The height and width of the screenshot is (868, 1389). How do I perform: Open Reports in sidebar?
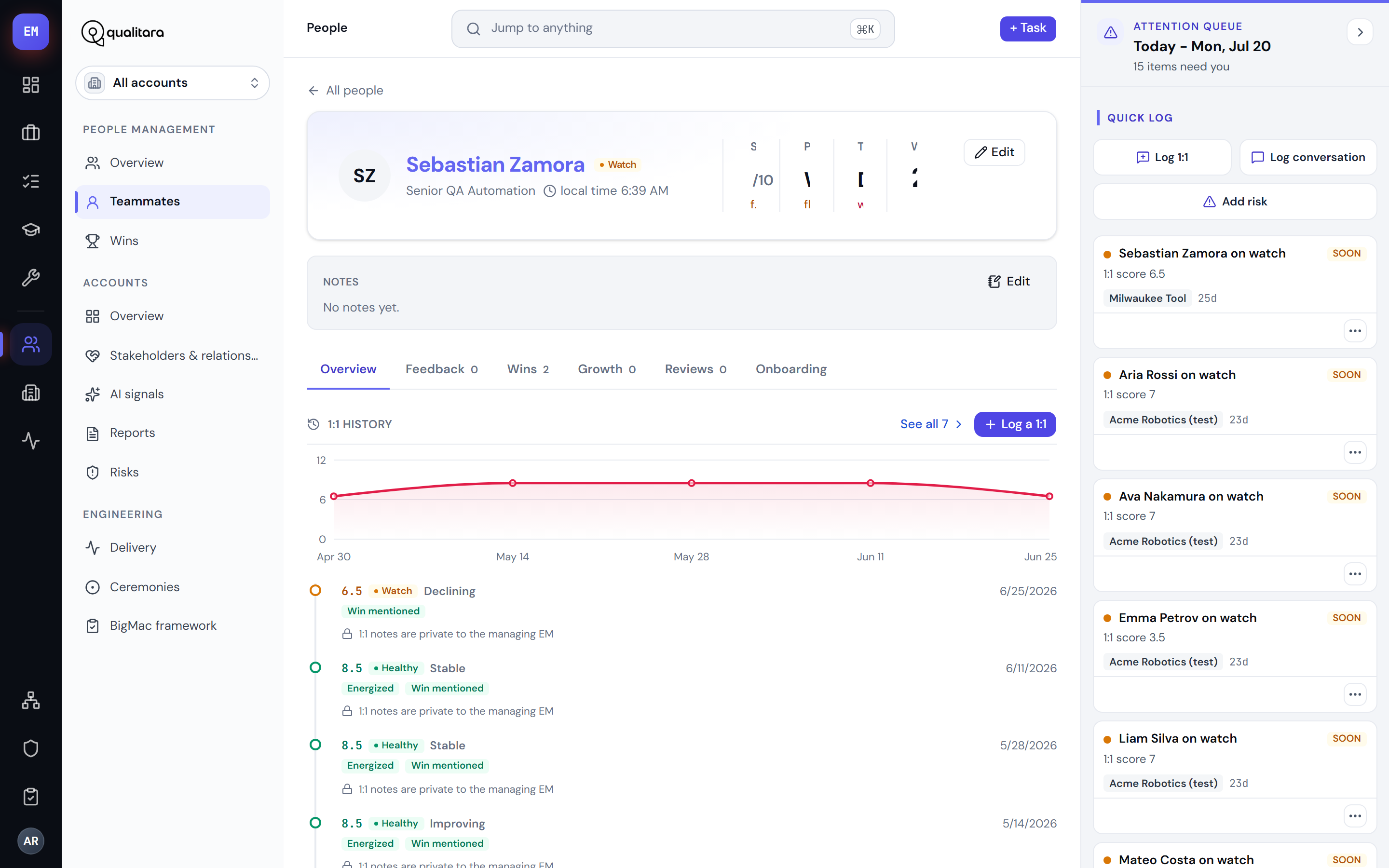[173, 433]
